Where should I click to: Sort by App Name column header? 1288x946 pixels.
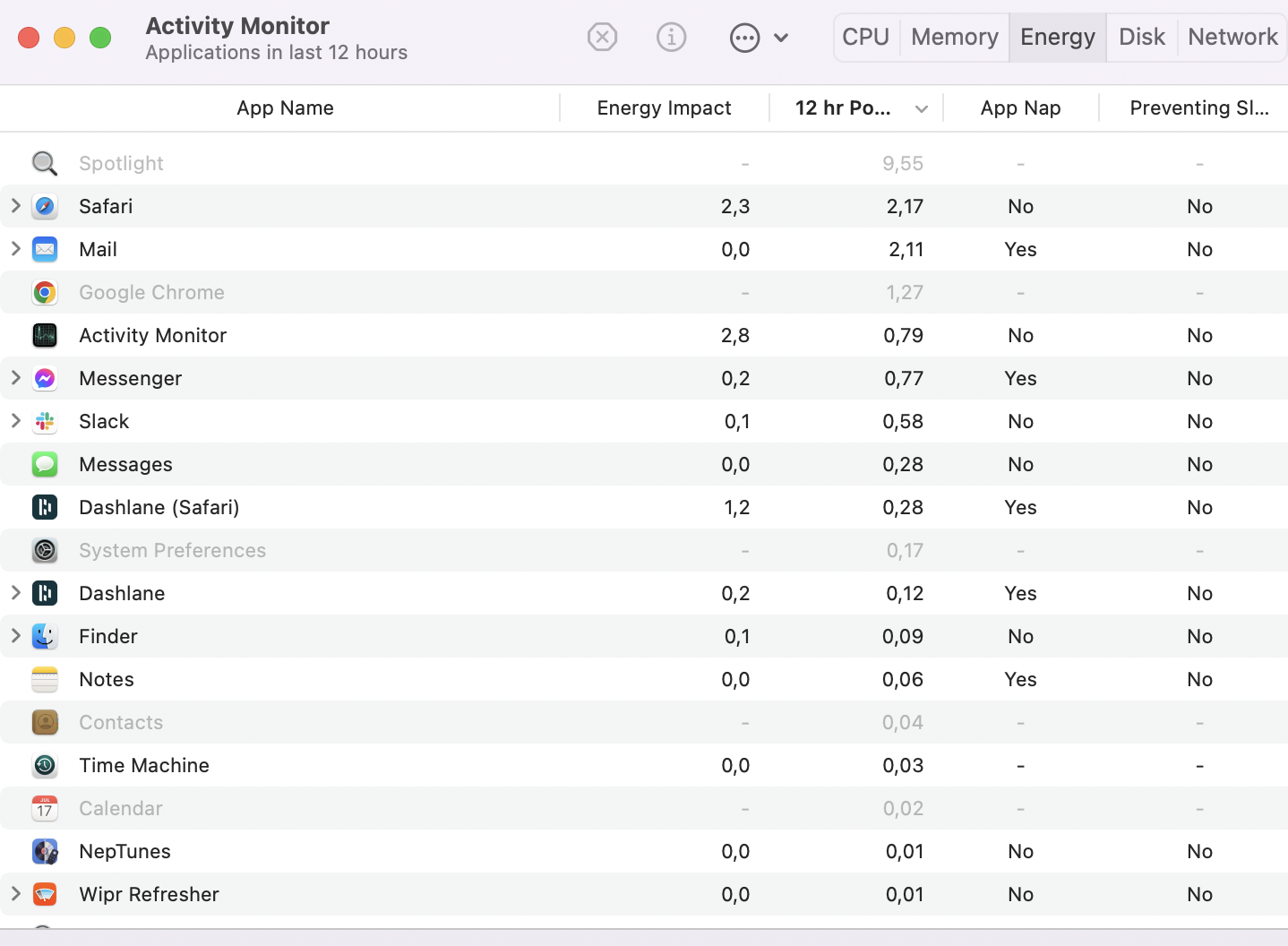(x=285, y=108)
